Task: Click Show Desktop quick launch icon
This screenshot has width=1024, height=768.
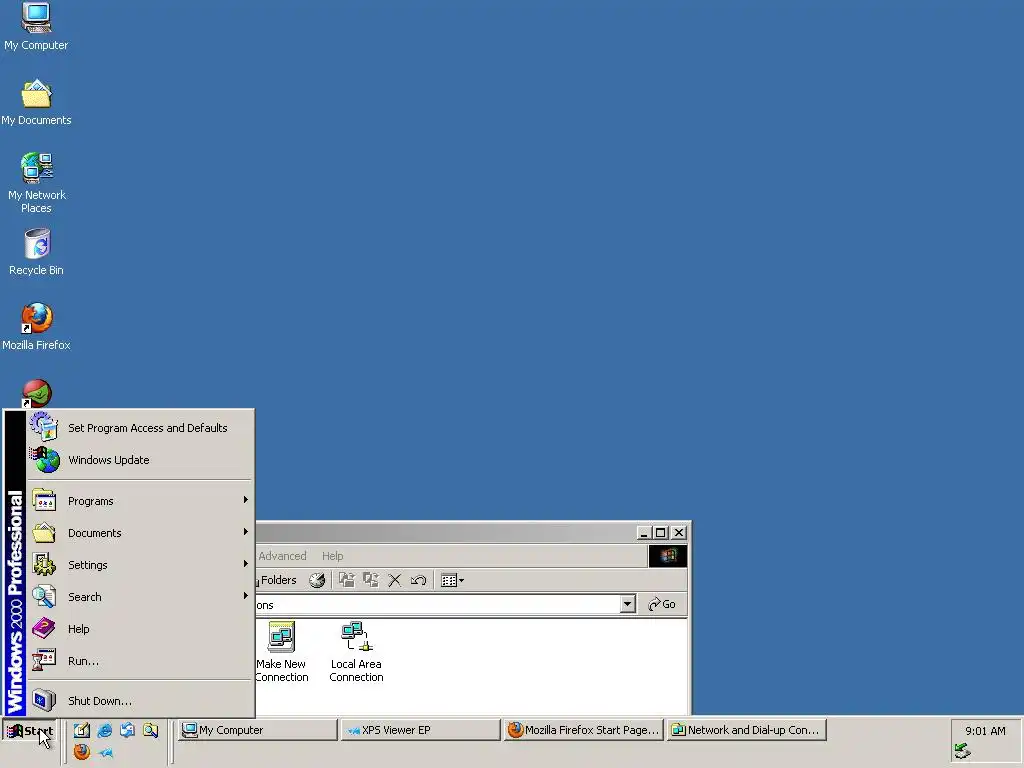Action: click(82, 730)
